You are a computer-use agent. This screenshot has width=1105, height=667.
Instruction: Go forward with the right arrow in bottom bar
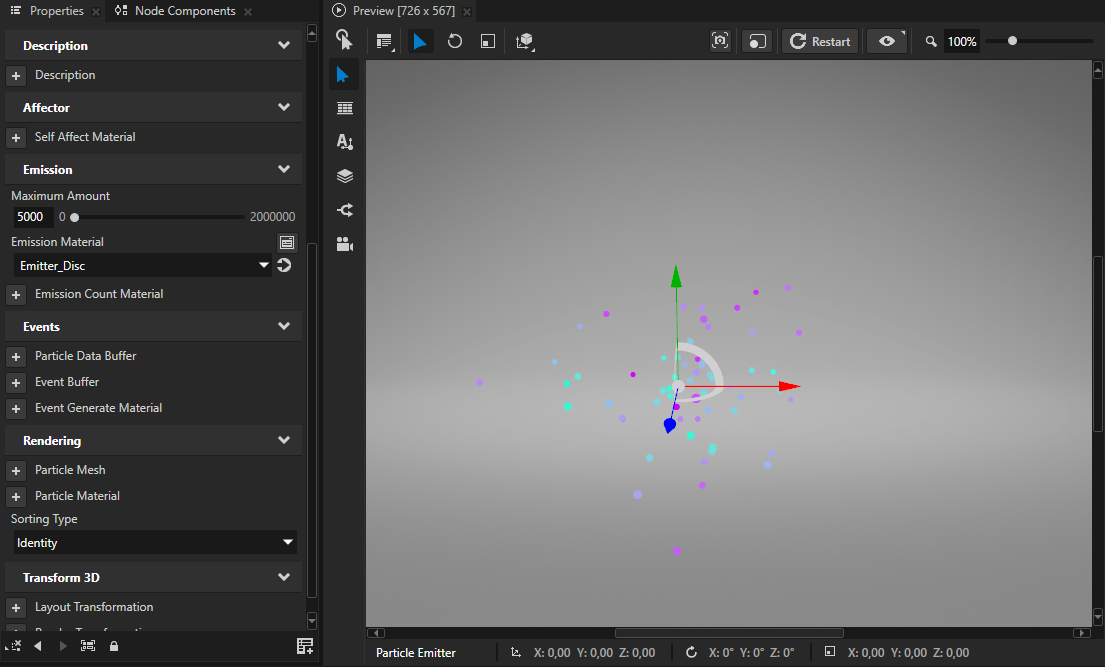(x=63, y=646)
